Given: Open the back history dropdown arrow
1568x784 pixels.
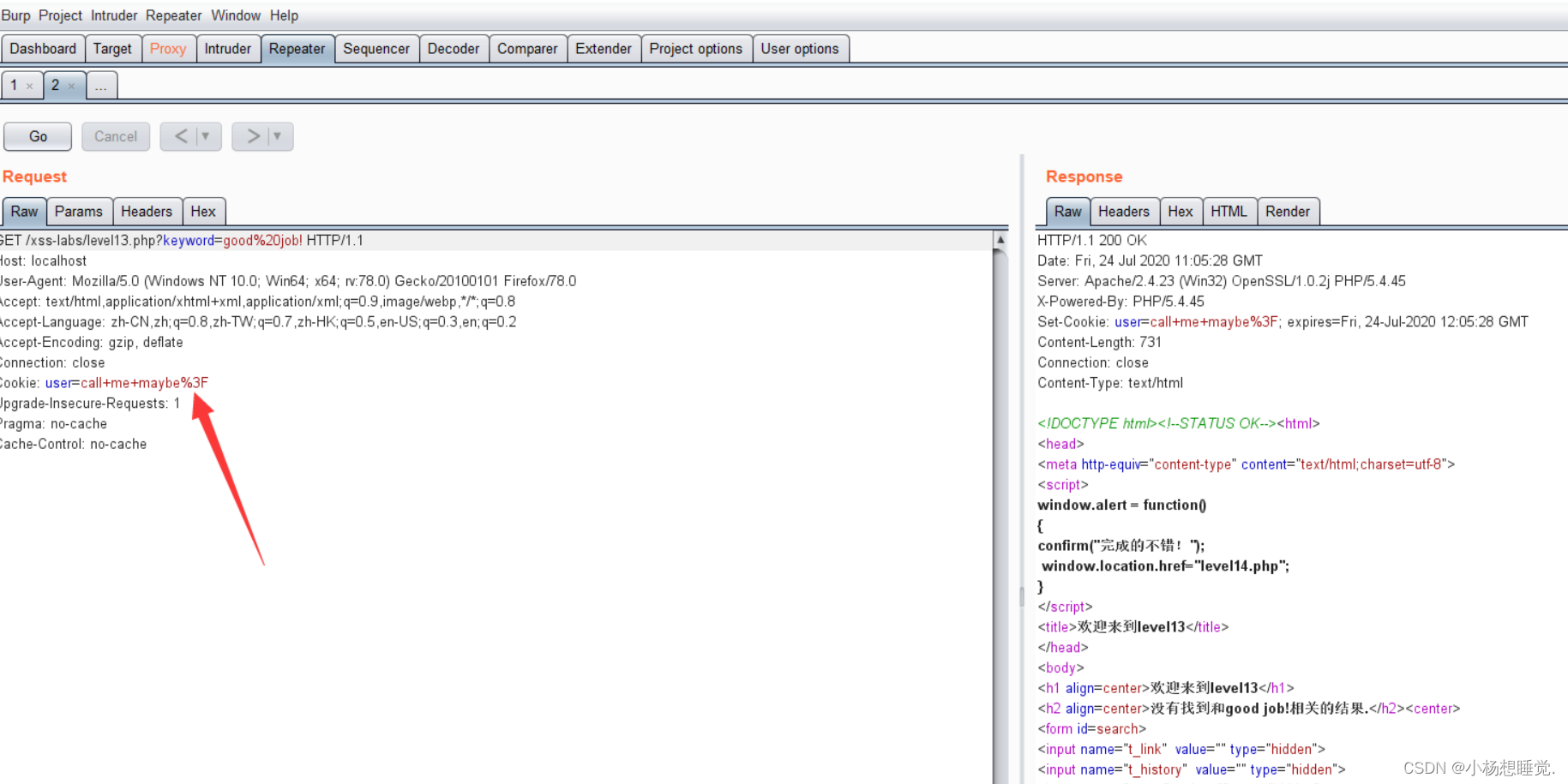Looking at the screenshot, I should [206, 136].
